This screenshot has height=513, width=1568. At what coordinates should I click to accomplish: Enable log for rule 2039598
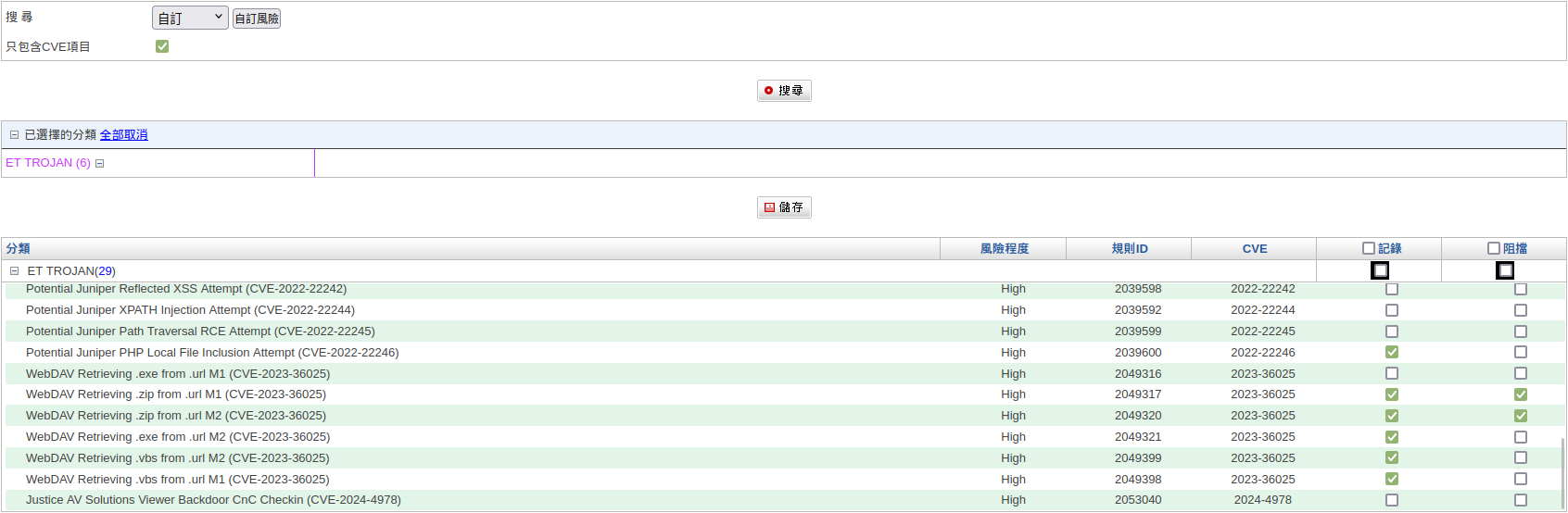(x=1391, y=290)
